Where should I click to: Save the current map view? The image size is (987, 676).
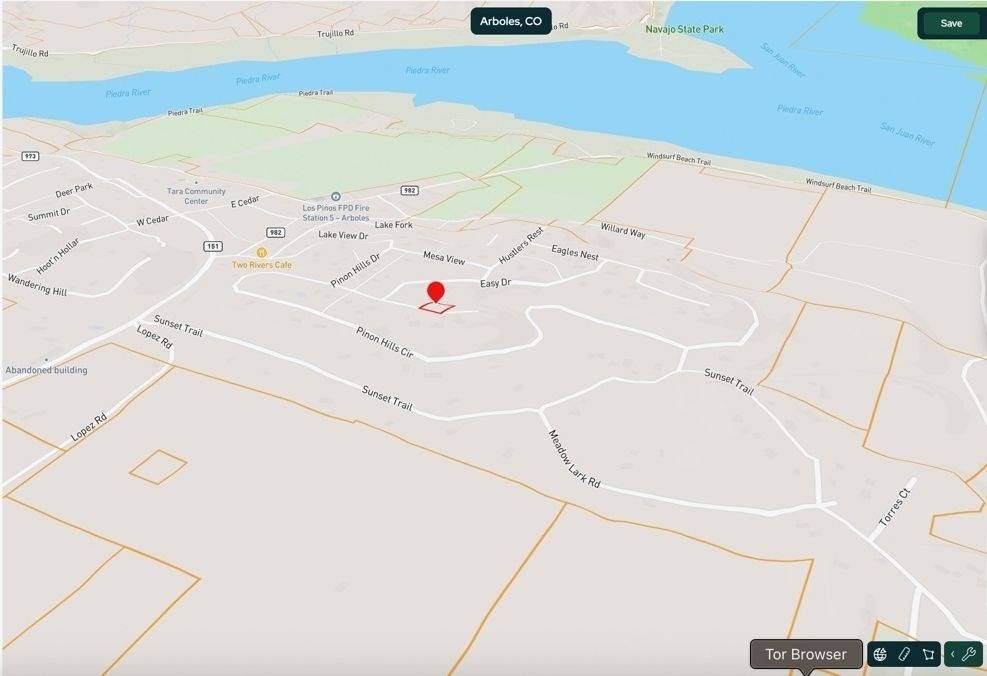(950, 23)
